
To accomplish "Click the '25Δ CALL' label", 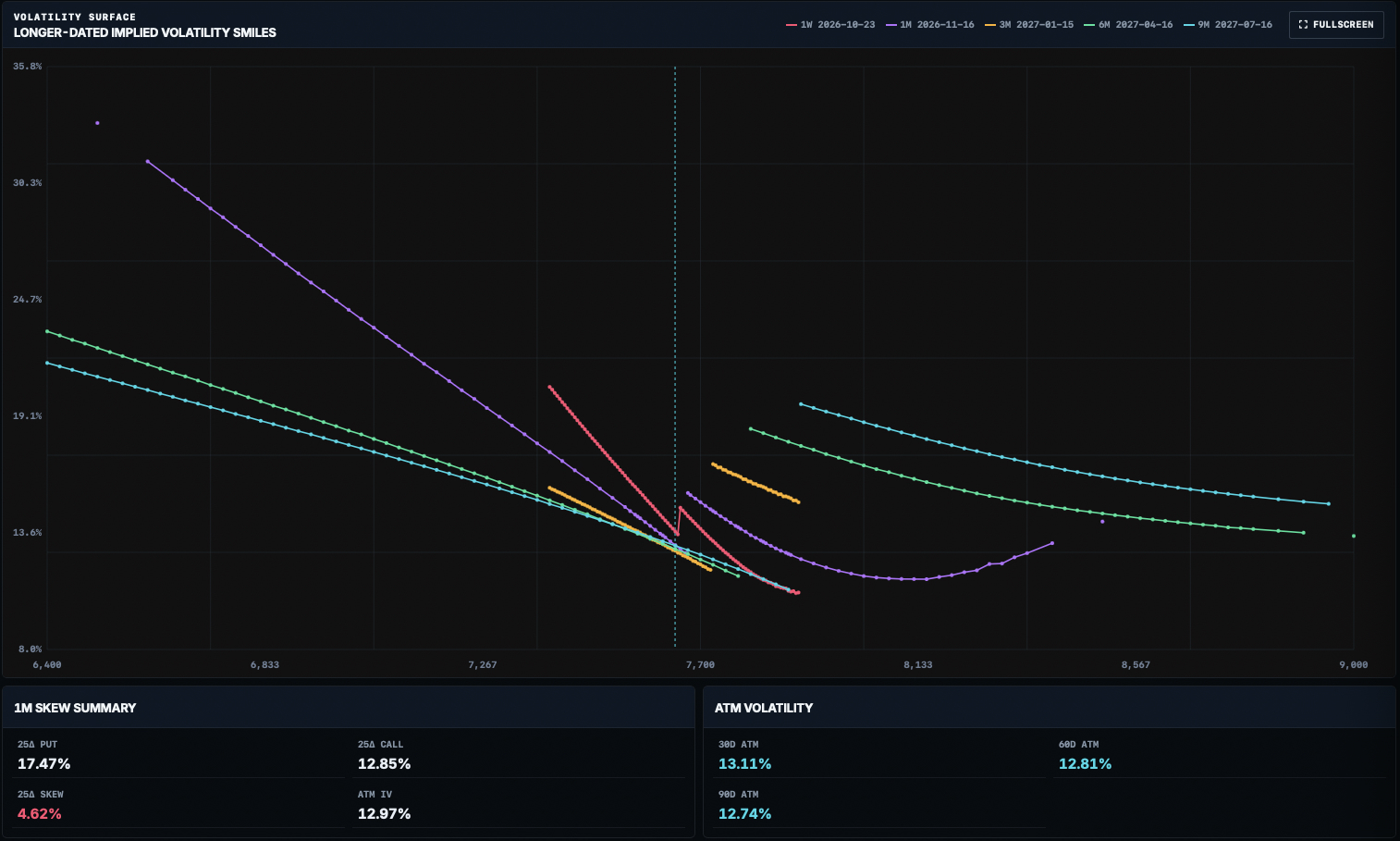I will (381, 744).
